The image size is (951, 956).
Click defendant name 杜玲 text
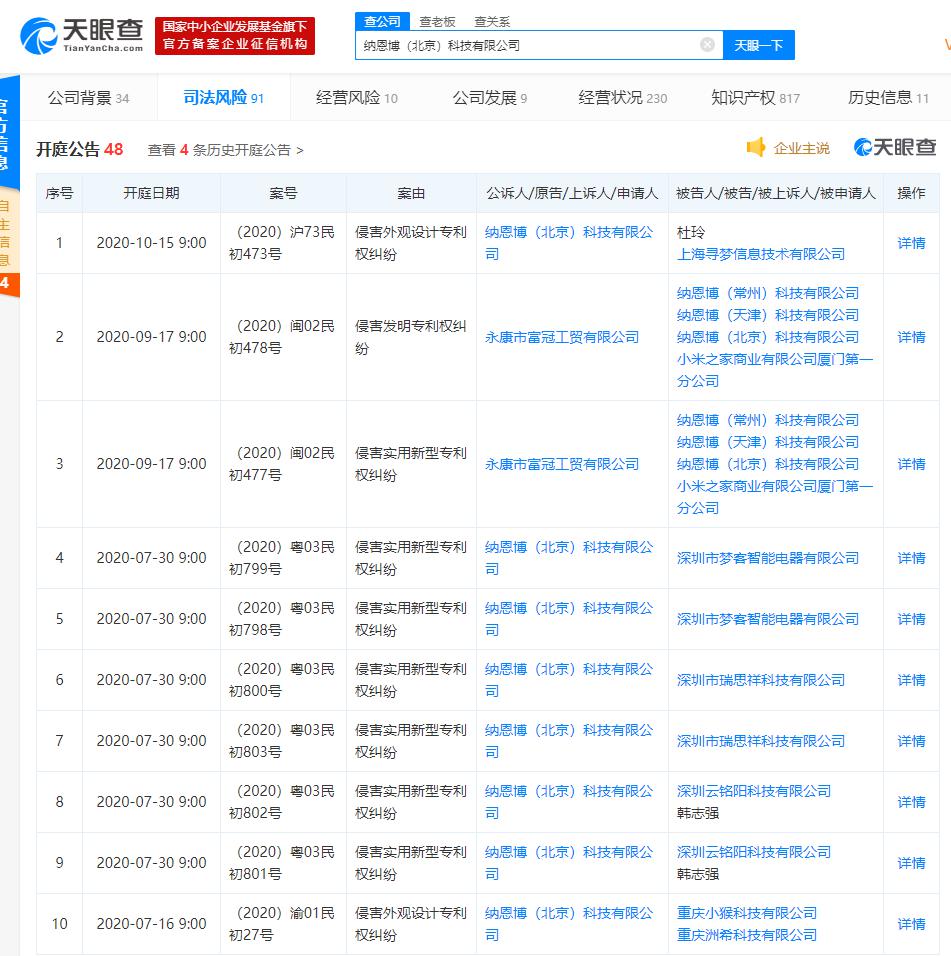point(691,232)
